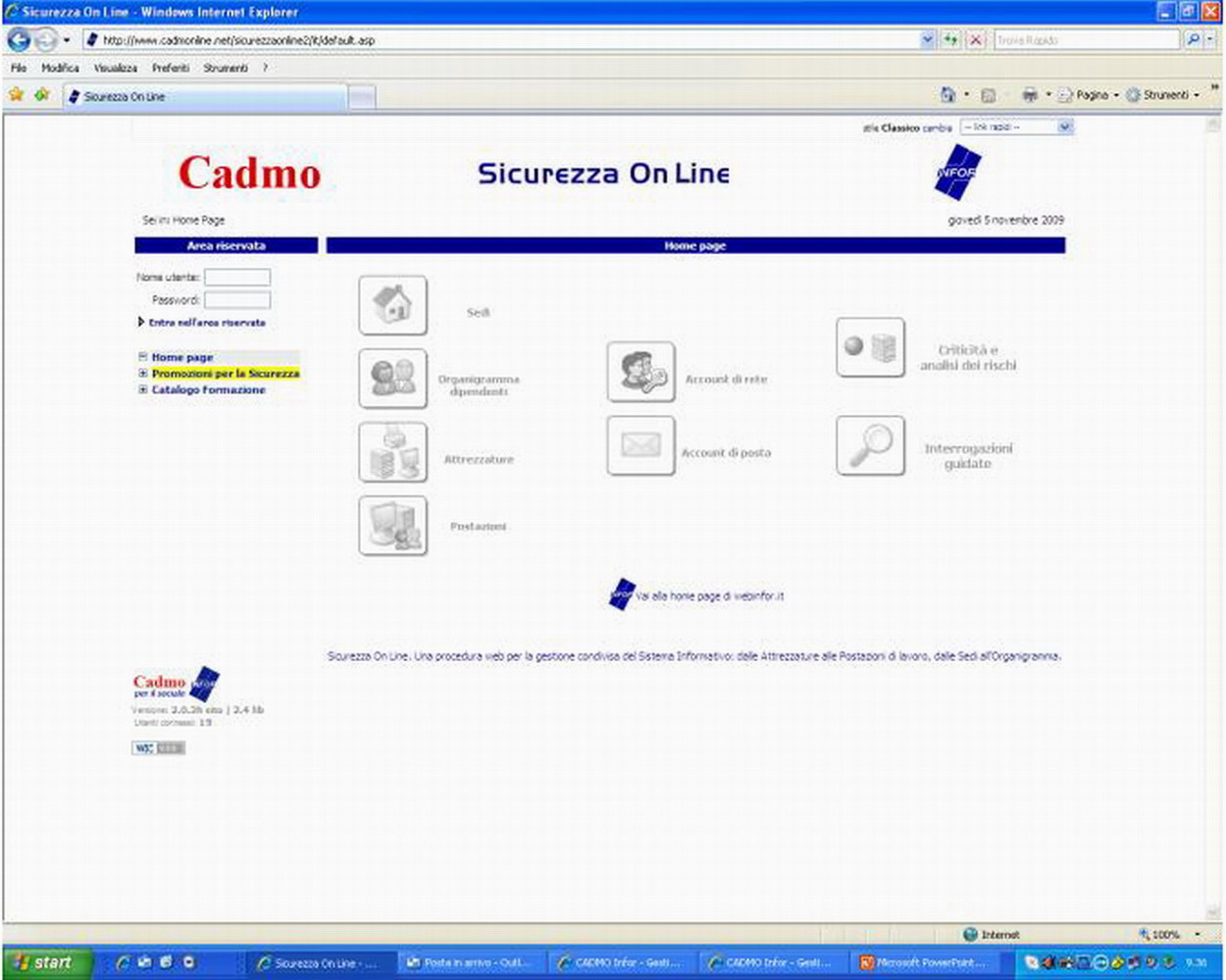Open the Account di posta envelope icon

(640, 445)
